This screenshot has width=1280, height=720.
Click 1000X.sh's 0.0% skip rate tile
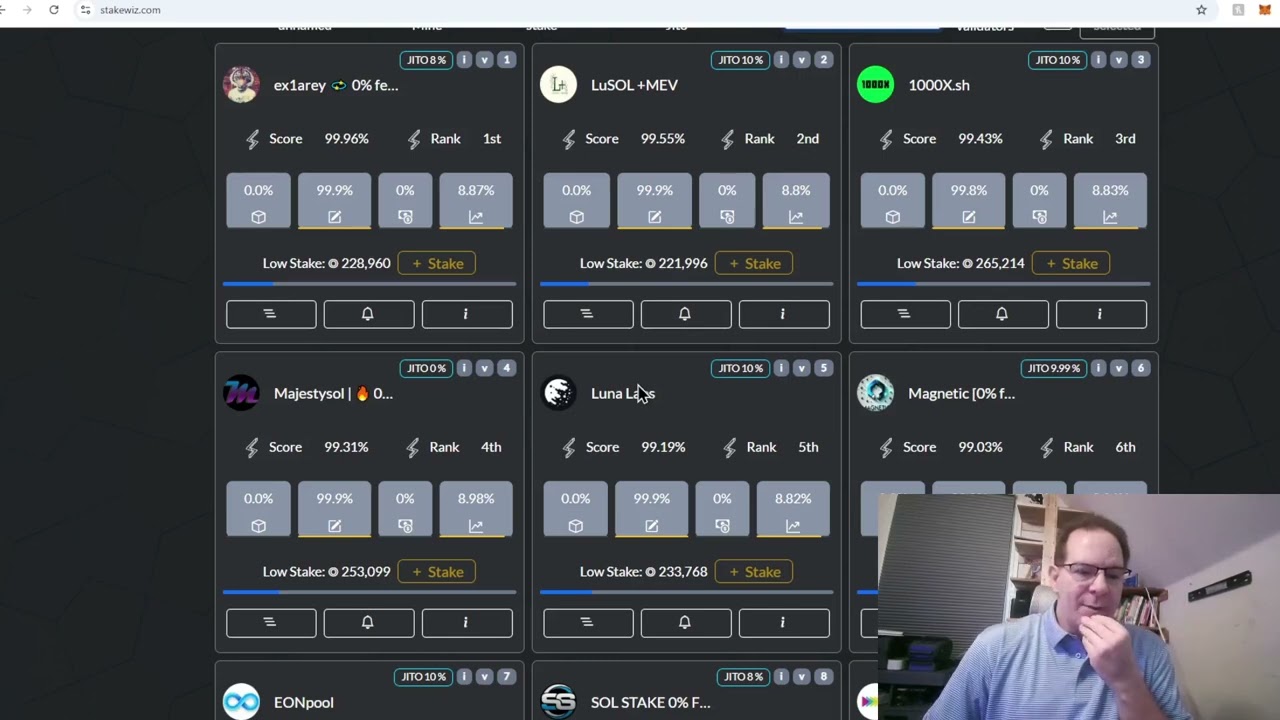[892, 201]
